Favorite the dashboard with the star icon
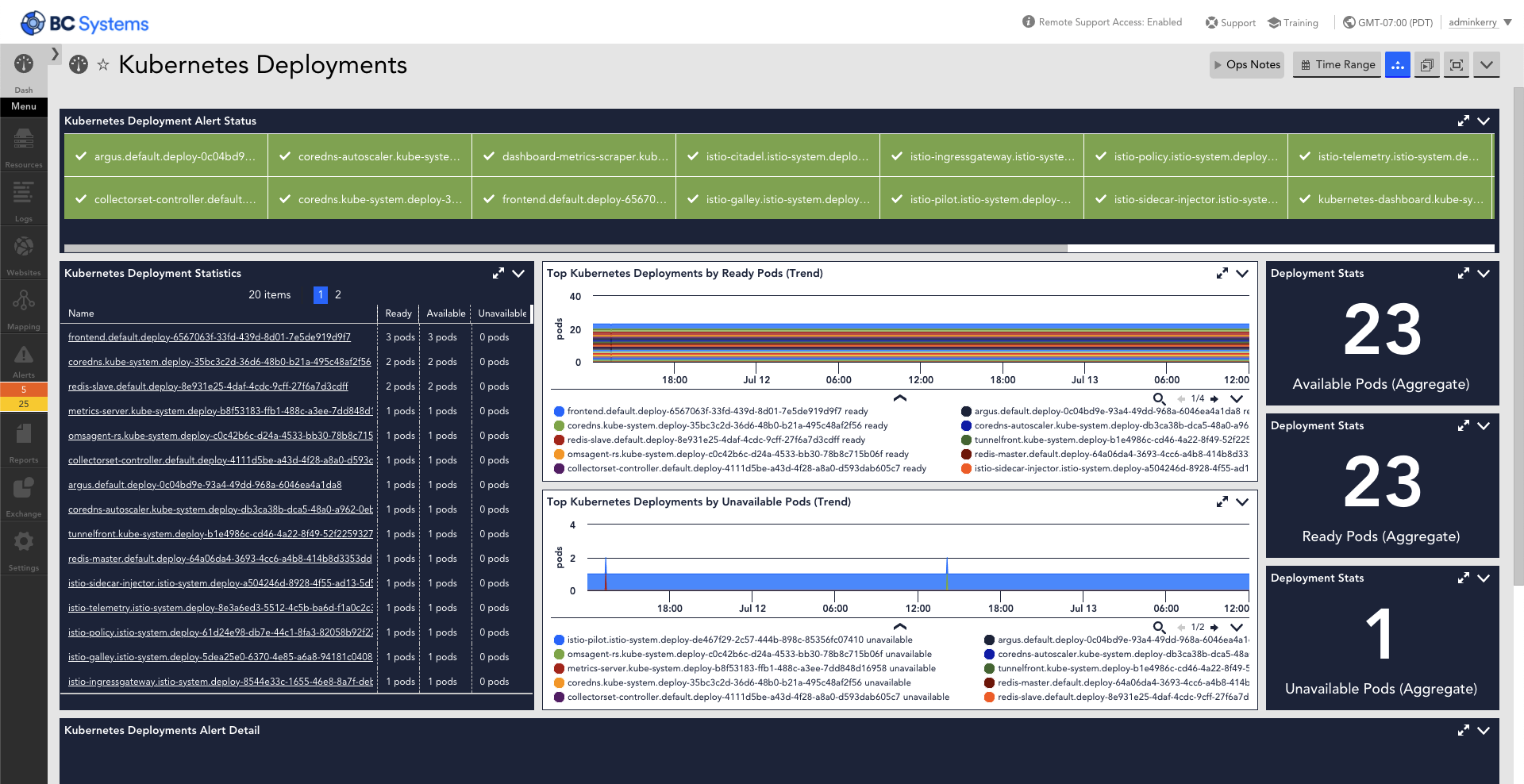The width and height of the screenshot is (1524, 784). [x=103, y=65]
